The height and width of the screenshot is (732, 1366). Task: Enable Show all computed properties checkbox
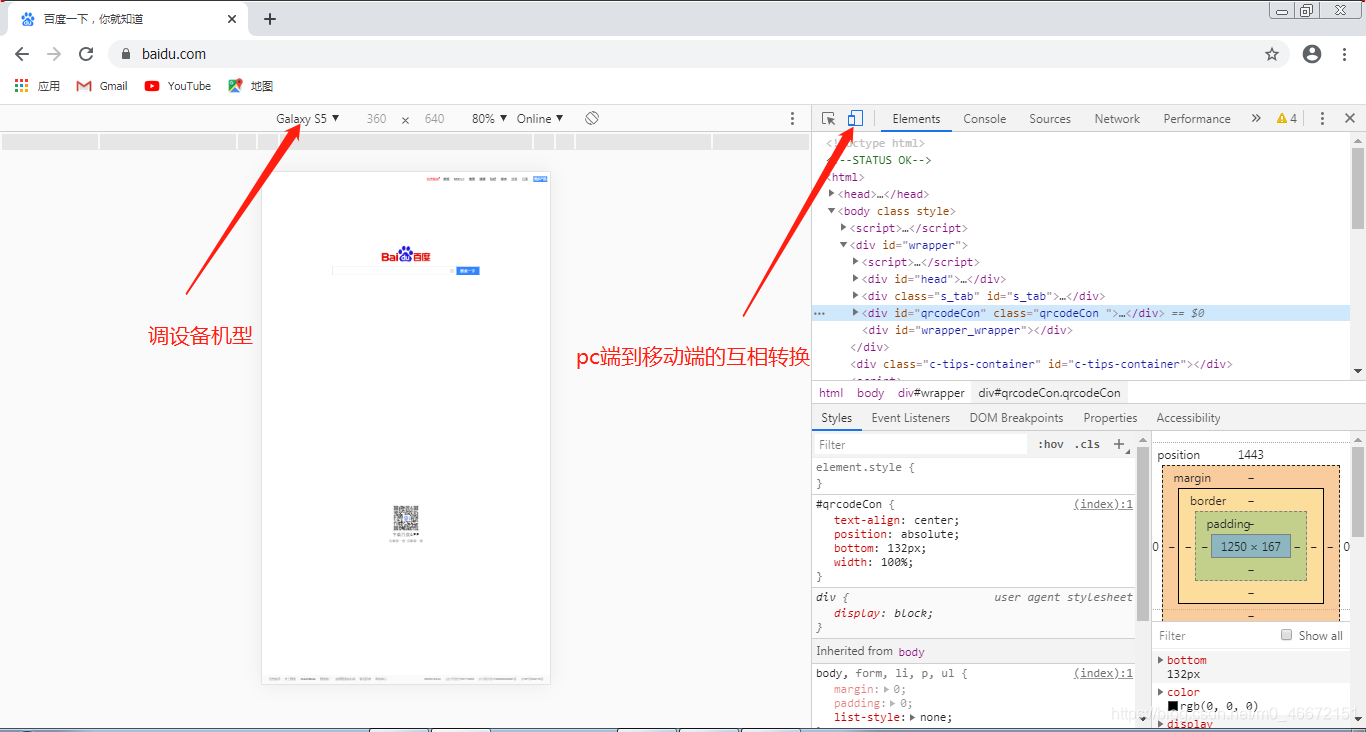(1287, 635)
